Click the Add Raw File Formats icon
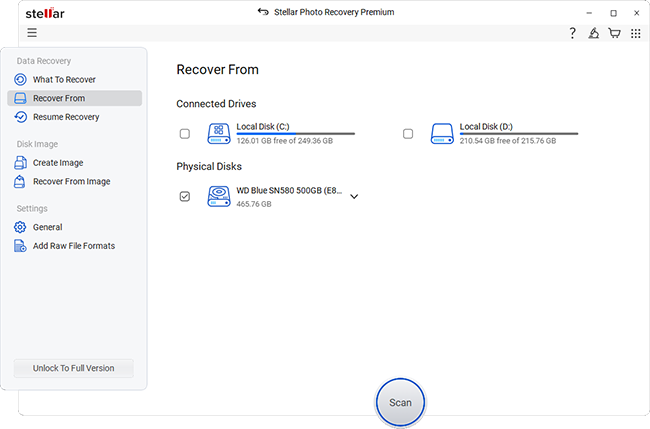Screen dimensions: 650x429 (20, 246)
